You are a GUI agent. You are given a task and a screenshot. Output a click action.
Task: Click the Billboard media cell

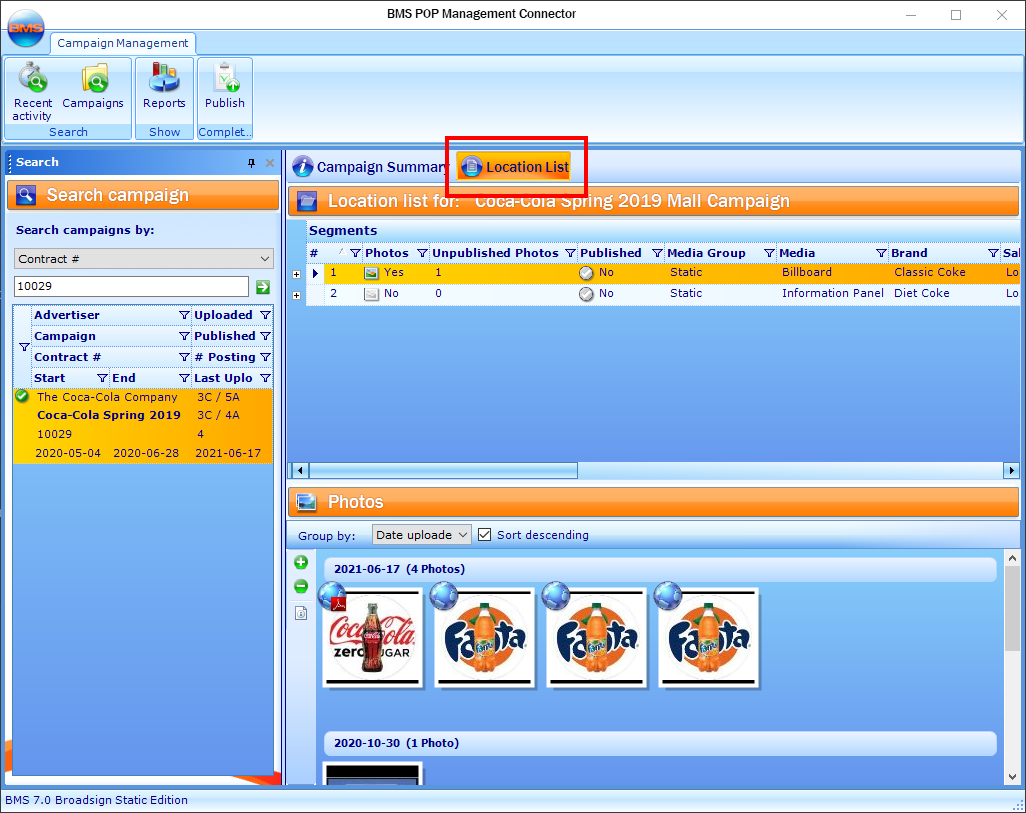(x=806, y=272)
